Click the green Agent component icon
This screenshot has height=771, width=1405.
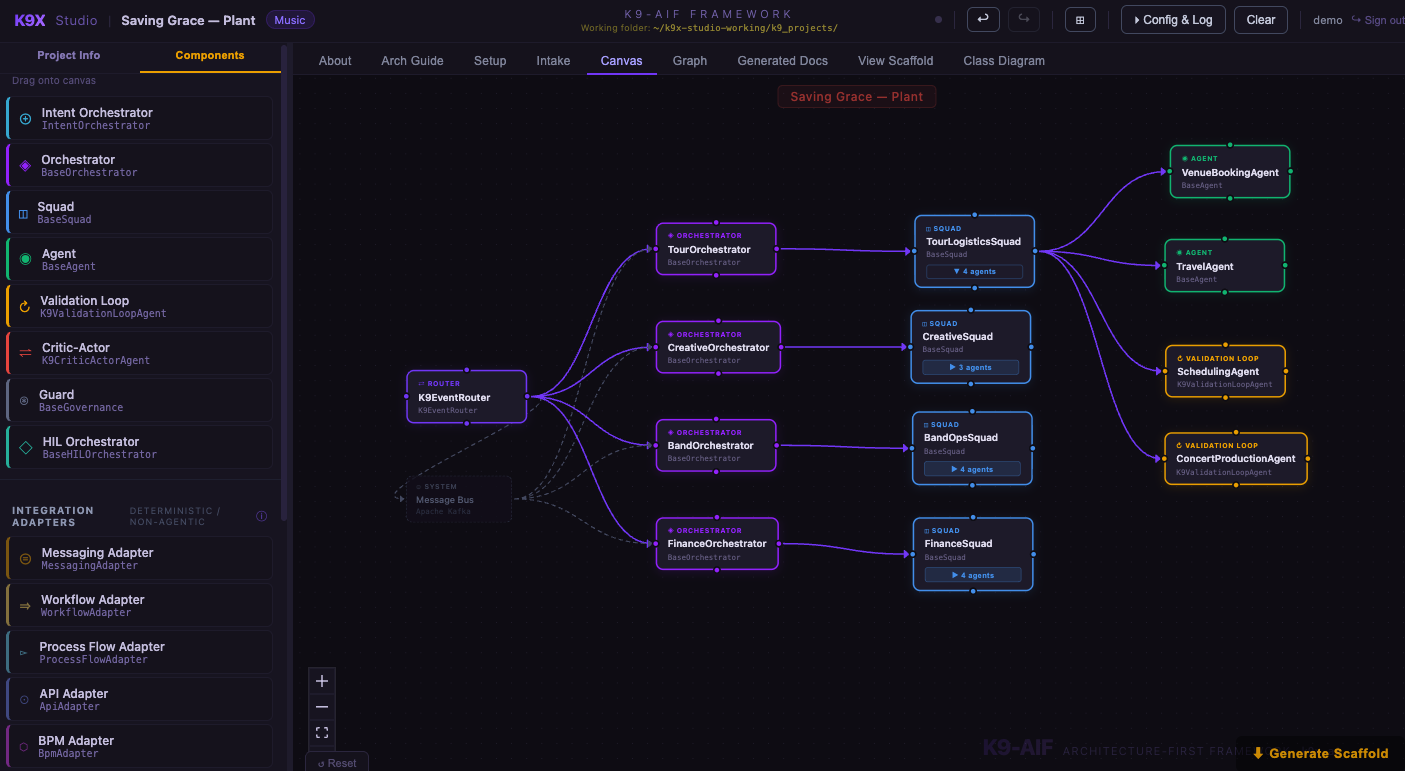click(x=25, y=260)
